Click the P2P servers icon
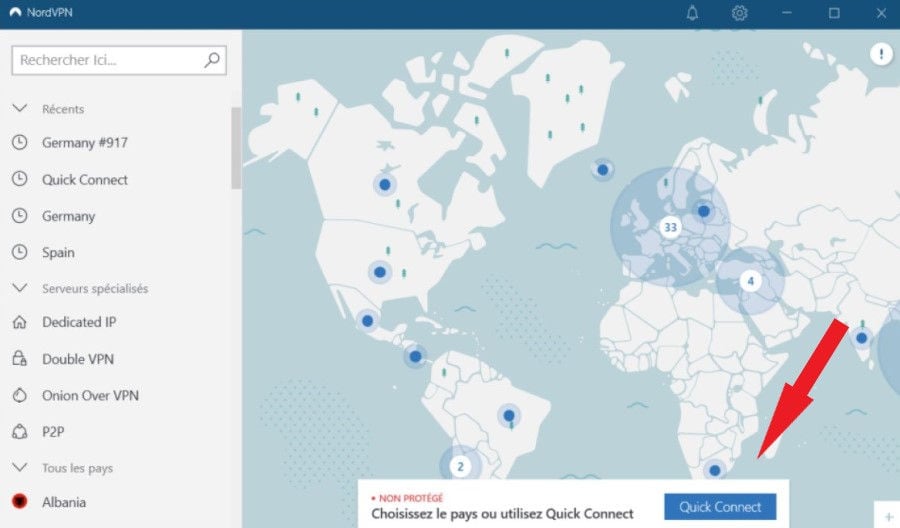The width and height of the screenshot is (900, 528). point(19,432)
